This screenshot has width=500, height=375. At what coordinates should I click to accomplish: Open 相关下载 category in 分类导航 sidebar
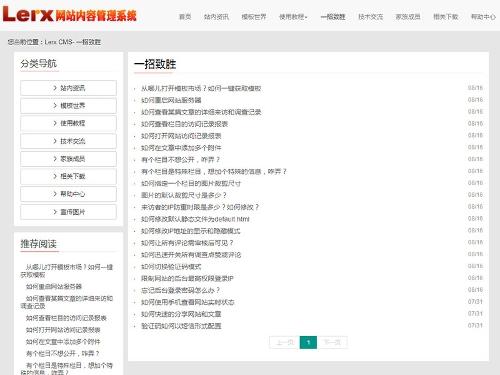tap(68, 176)
